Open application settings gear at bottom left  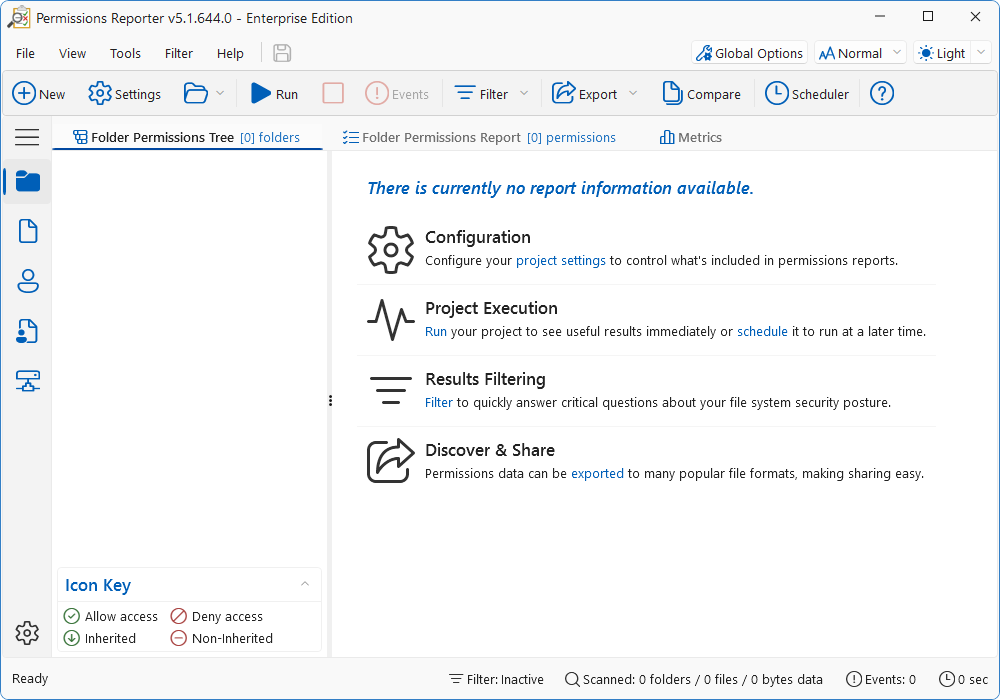27,633
